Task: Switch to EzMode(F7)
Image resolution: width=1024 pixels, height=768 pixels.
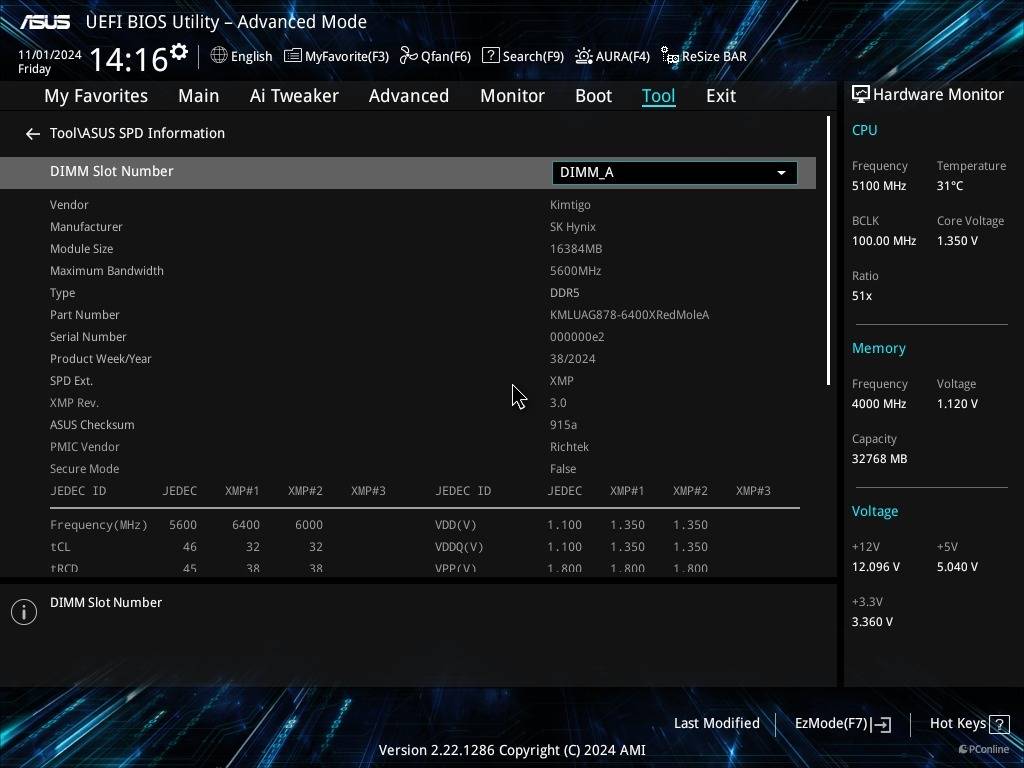Action: (x=842, y=724)
